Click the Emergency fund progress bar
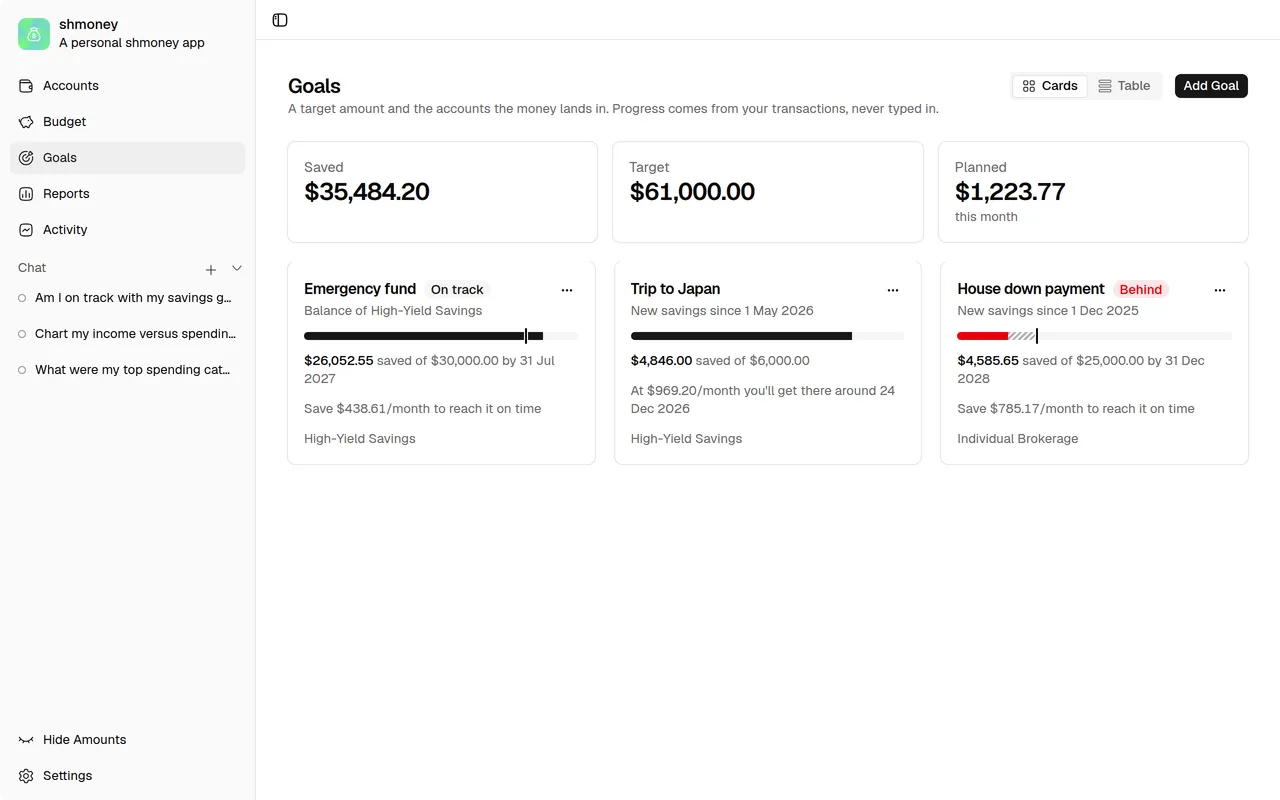1280x800 pixels. click(x=441, y=336)
